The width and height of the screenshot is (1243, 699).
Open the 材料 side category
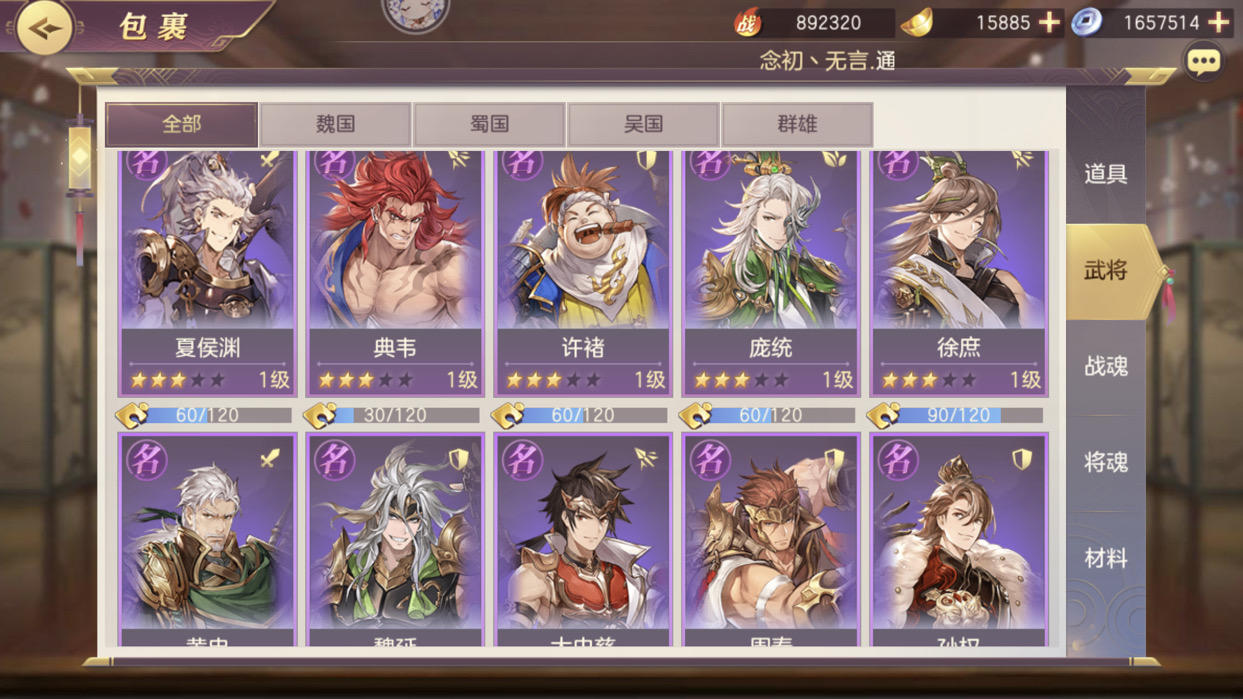click(1105, 558)
